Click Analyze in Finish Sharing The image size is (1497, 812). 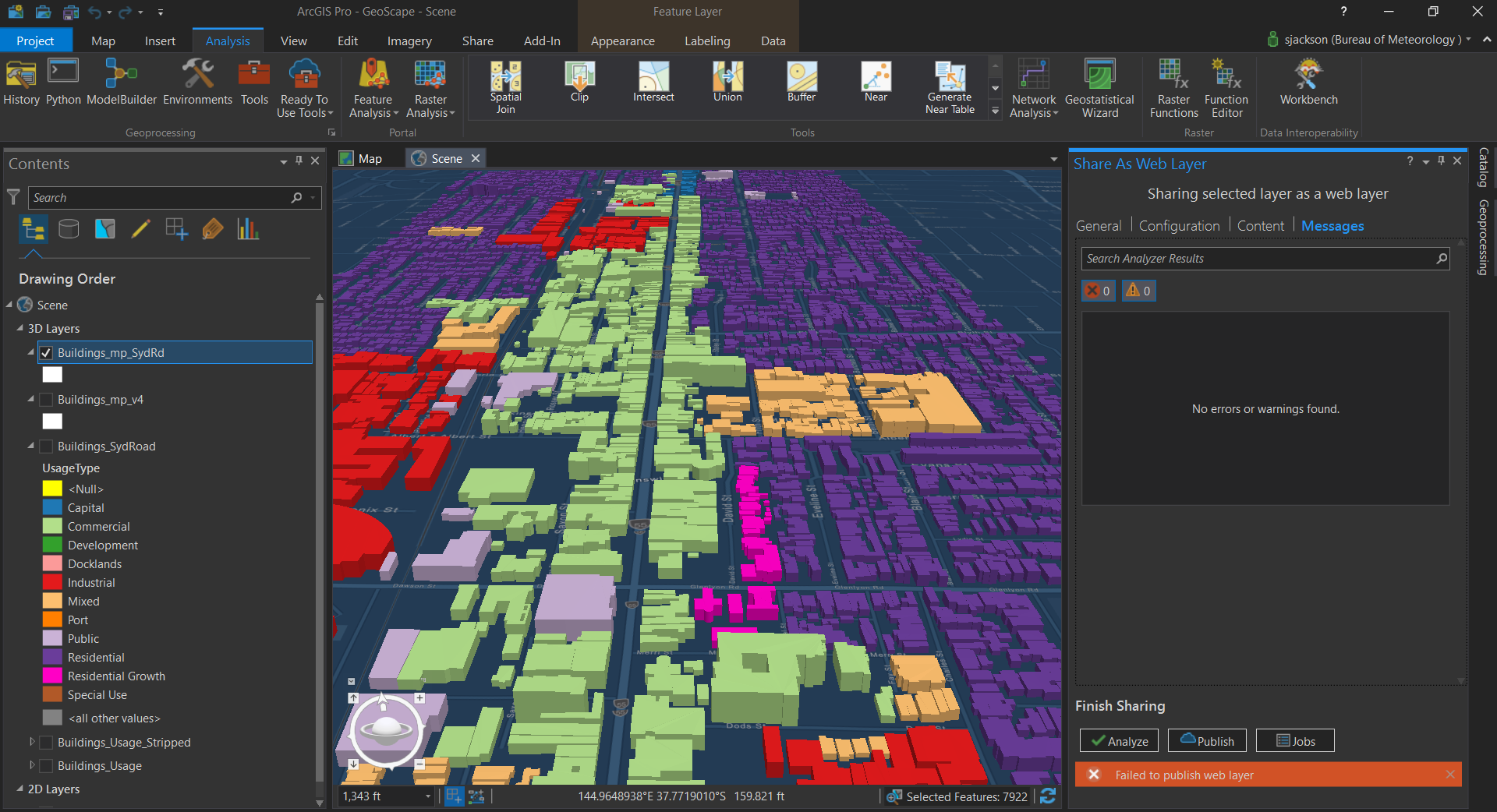click(1119, 740)
